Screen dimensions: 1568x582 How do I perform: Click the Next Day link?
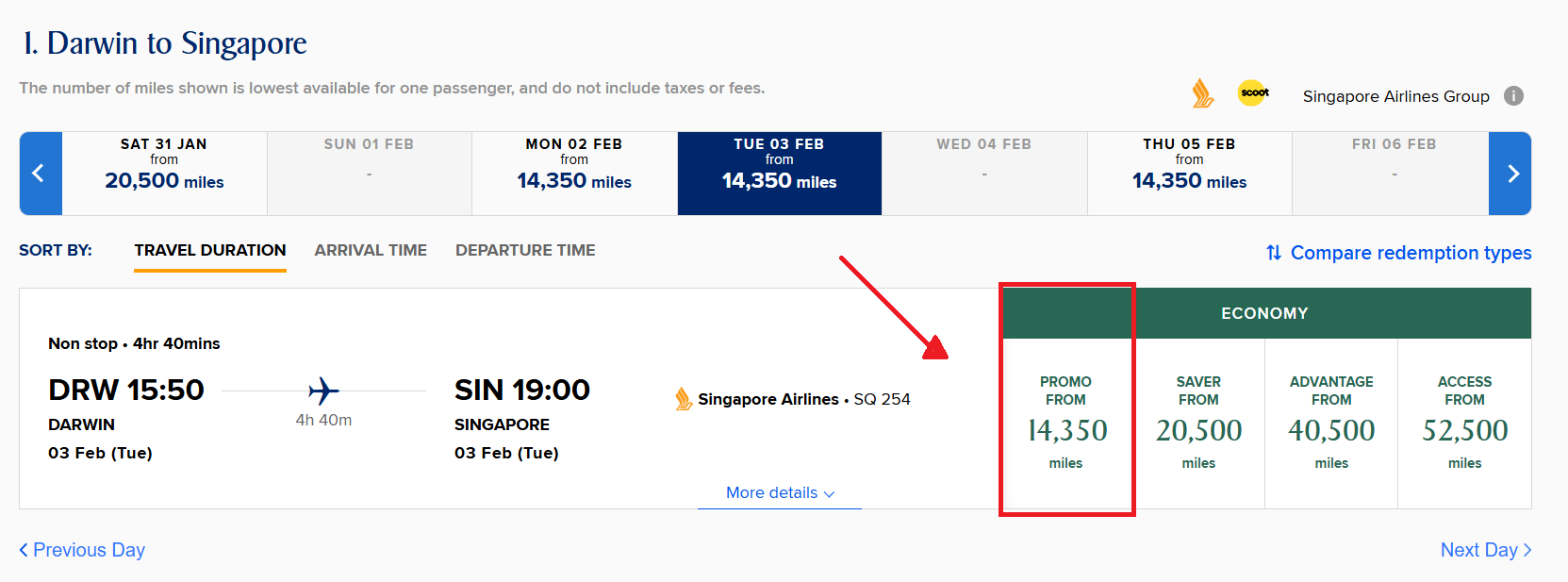(1485, 550)
